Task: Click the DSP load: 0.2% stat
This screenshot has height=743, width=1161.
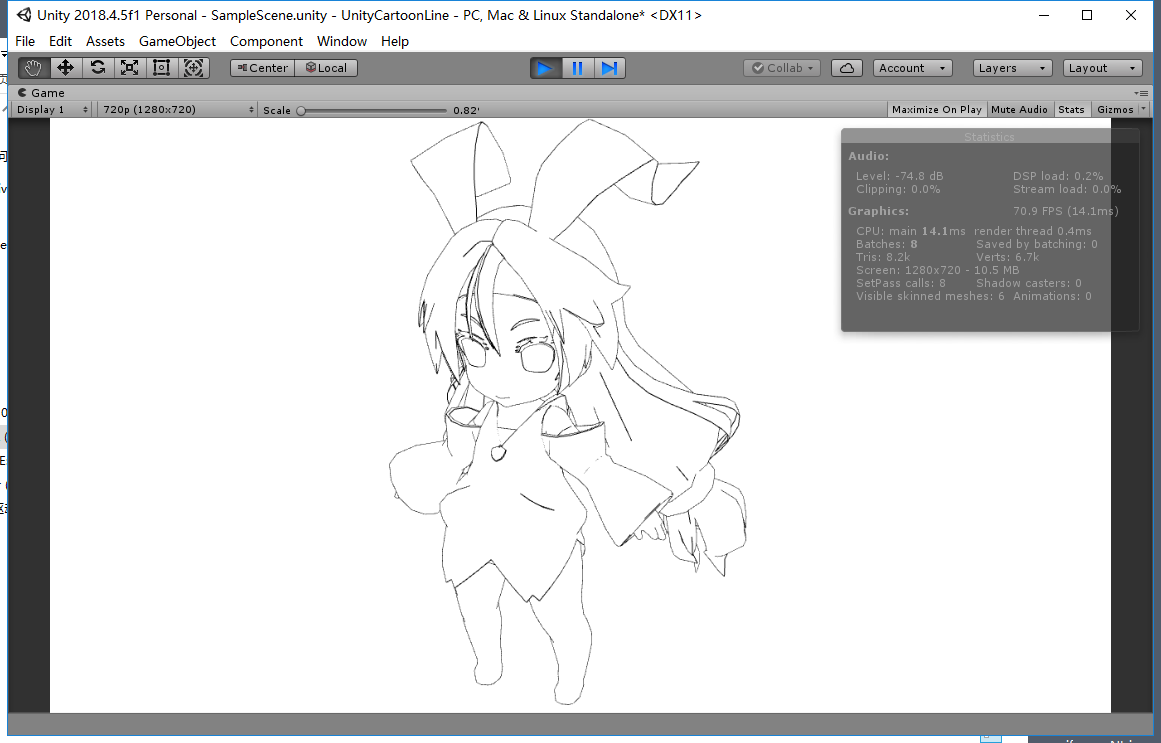Action: [x=1058, y=176]
